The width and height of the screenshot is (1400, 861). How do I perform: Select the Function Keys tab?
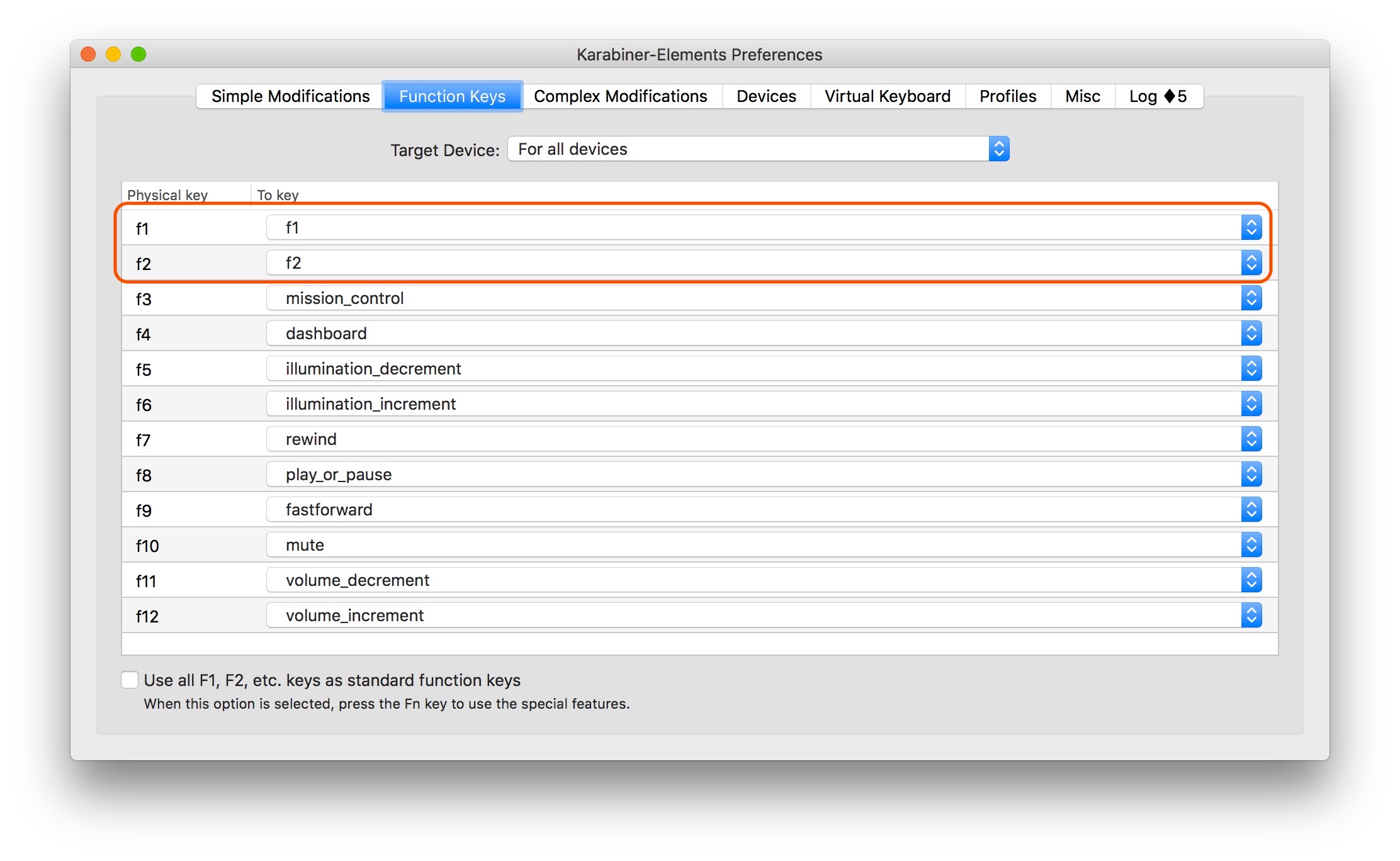point(452,96)
